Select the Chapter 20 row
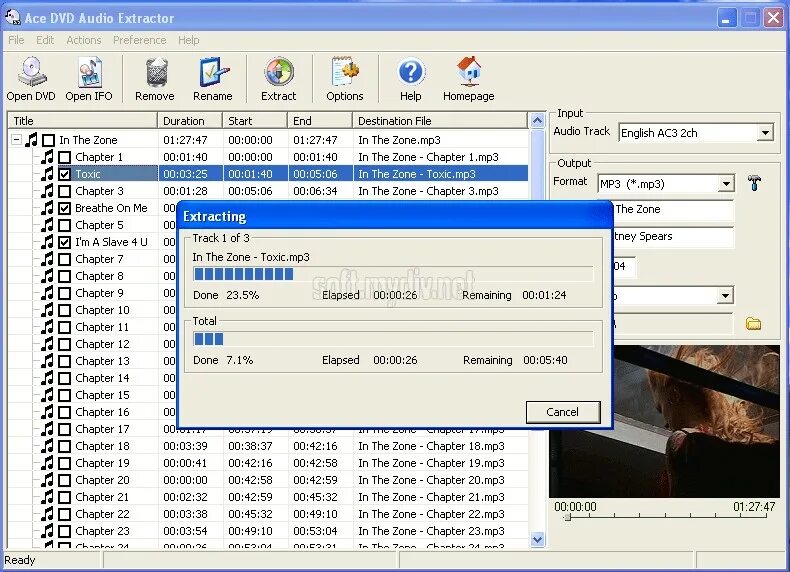This screenshot has width=790, height=572. click(x=268, y=480)
